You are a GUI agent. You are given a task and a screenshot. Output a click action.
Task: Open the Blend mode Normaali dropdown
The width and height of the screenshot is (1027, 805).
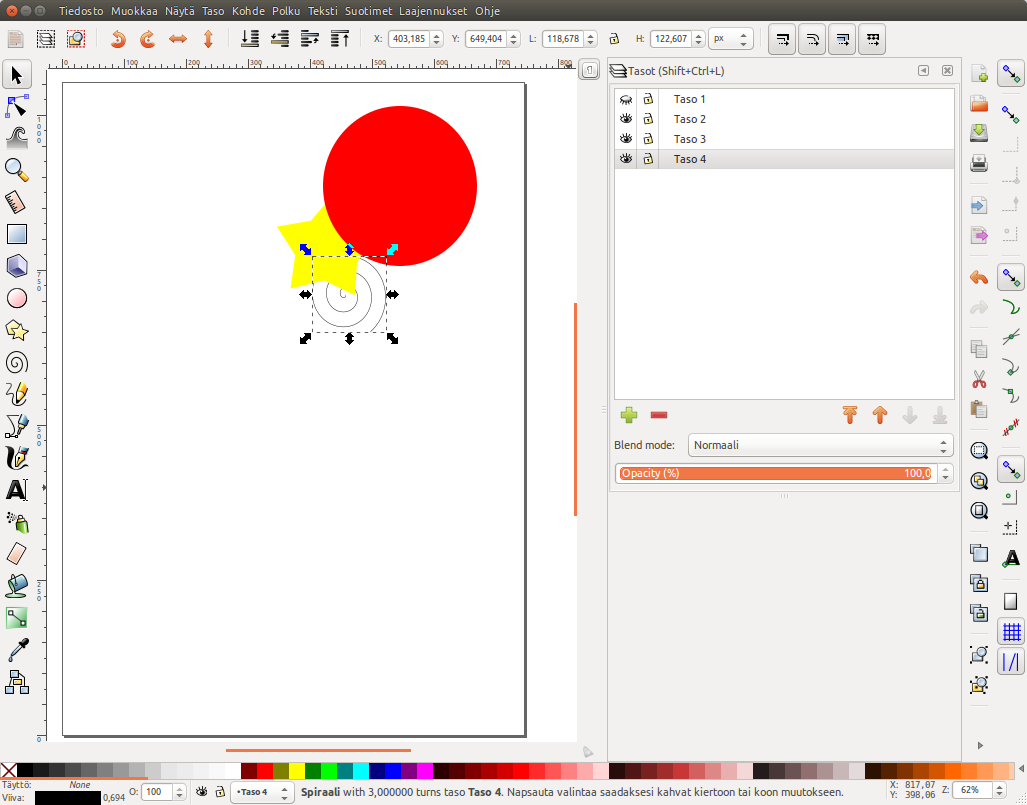pos(819,445)
